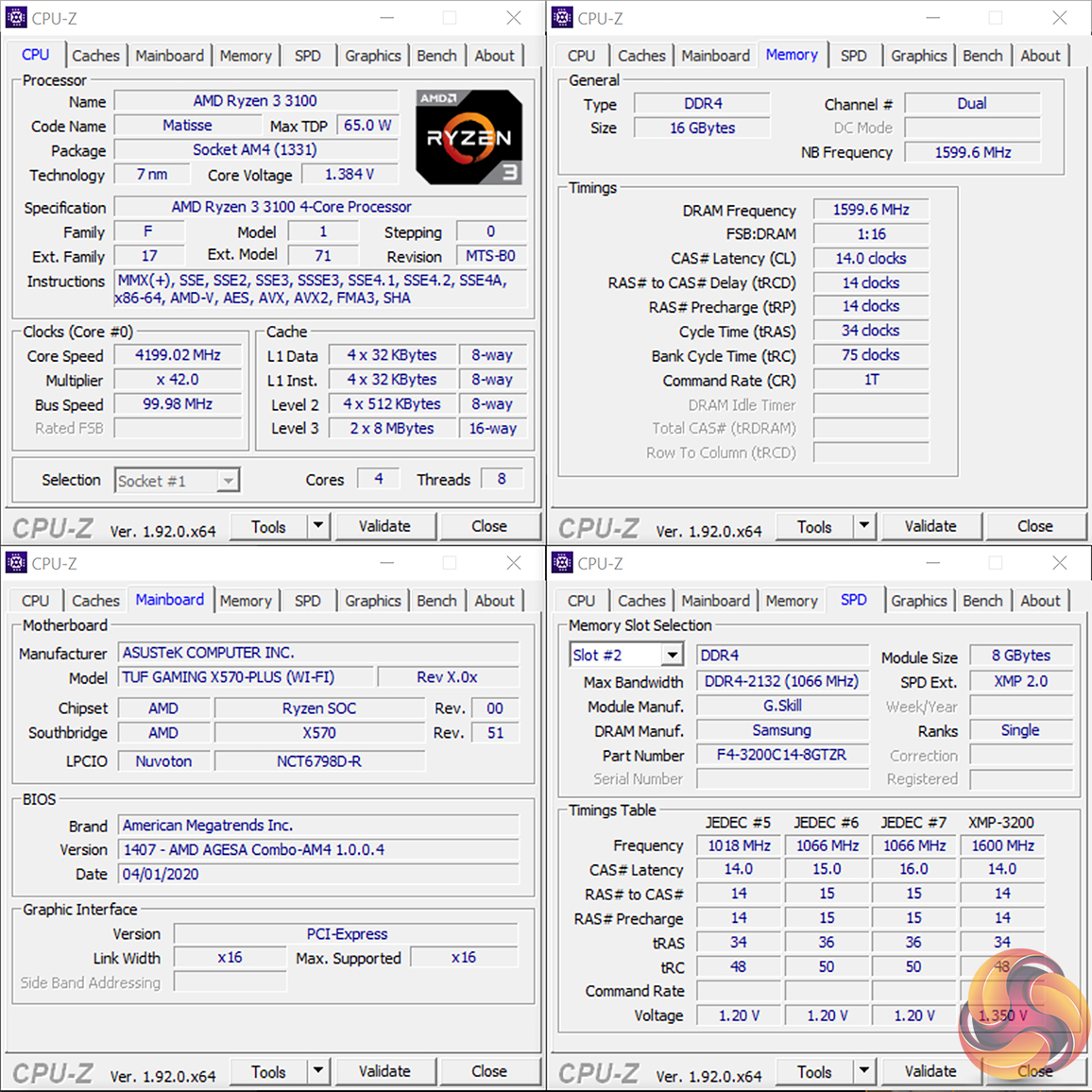Click the Level 3 cache 2 x 8 MBytes value
Screen dimensions: 1092x1092
click(x=392, y=428)
